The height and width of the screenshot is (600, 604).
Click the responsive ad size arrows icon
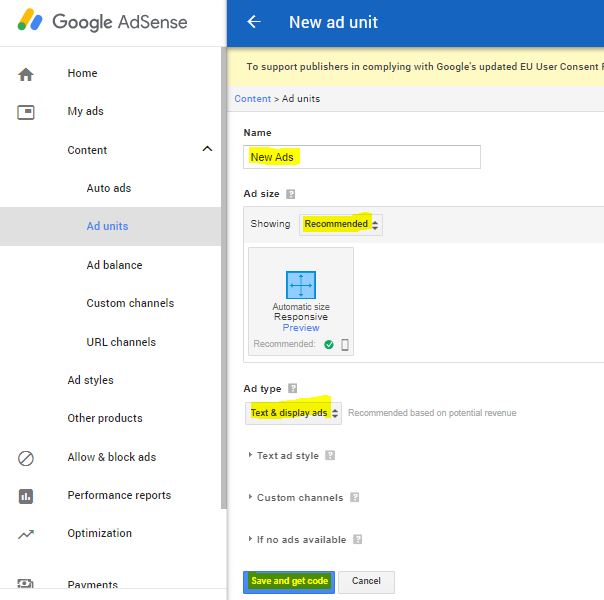coord(301,285)
